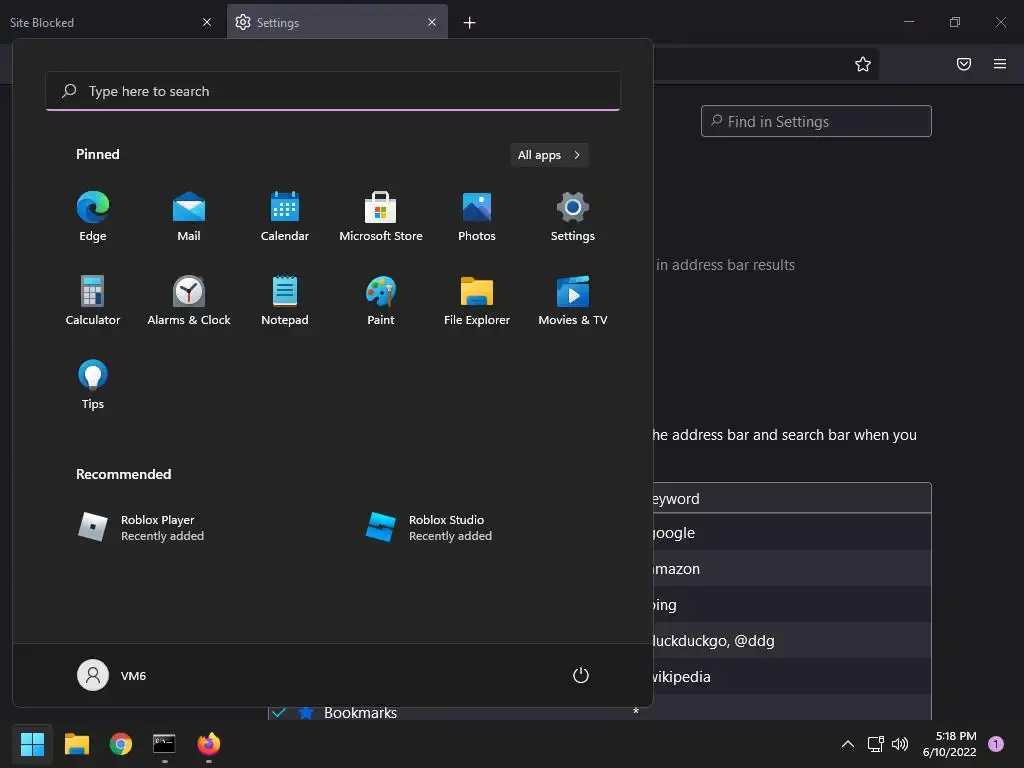
Task: Open the clock showing 5:18 PM
Action: [x=950, y=744]
